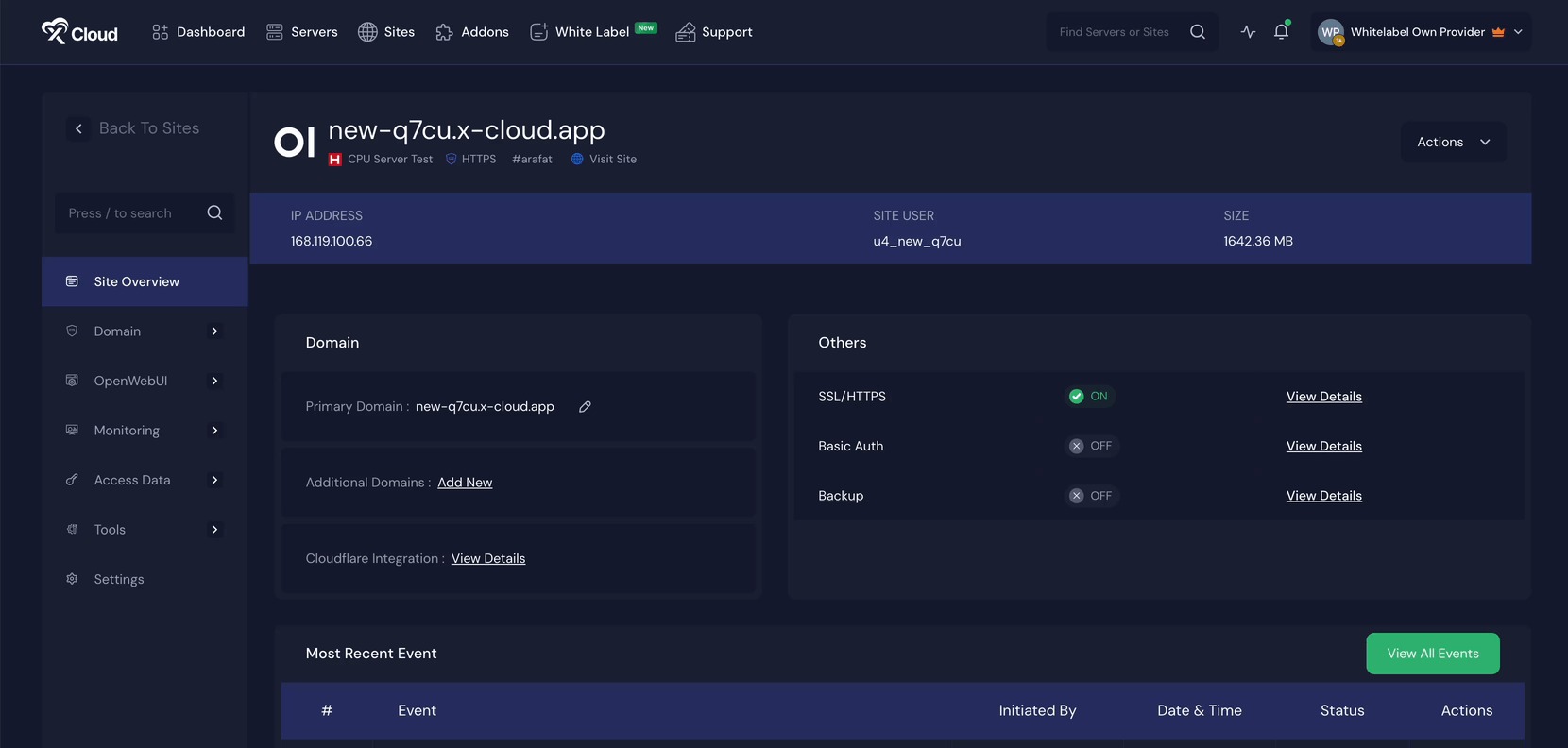Toggle the SSL/HTTPS ON switch
Viewport: 1568px width, 748px height.
[1089, 397]
